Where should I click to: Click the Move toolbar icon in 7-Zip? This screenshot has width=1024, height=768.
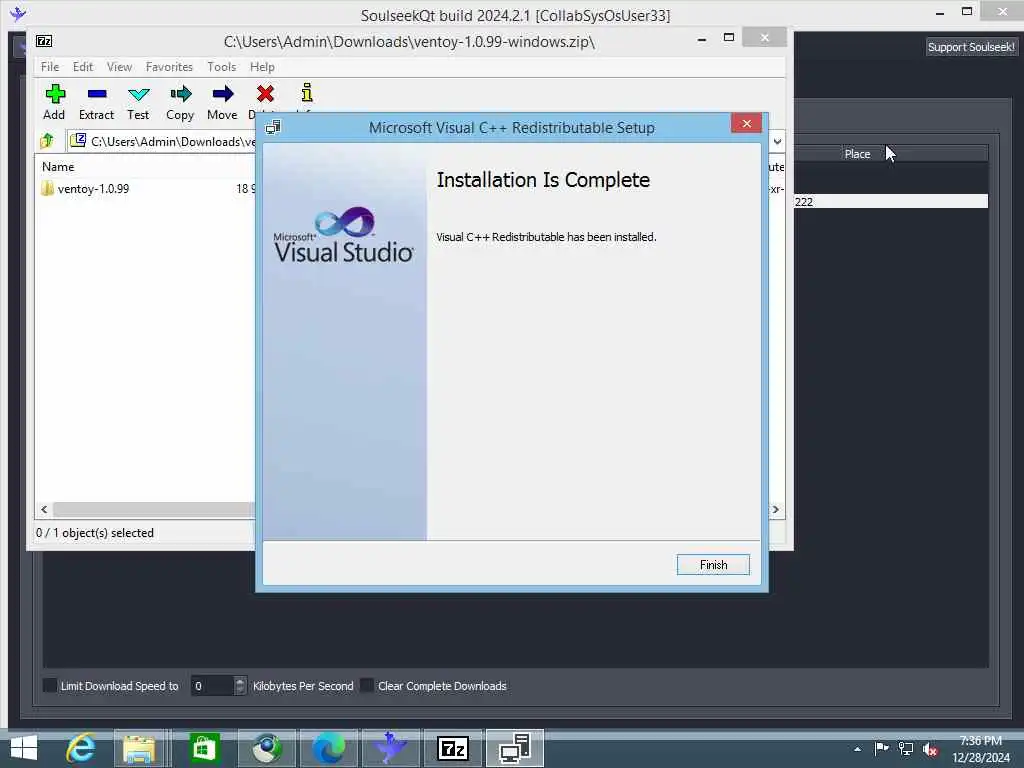click(223, 102)
